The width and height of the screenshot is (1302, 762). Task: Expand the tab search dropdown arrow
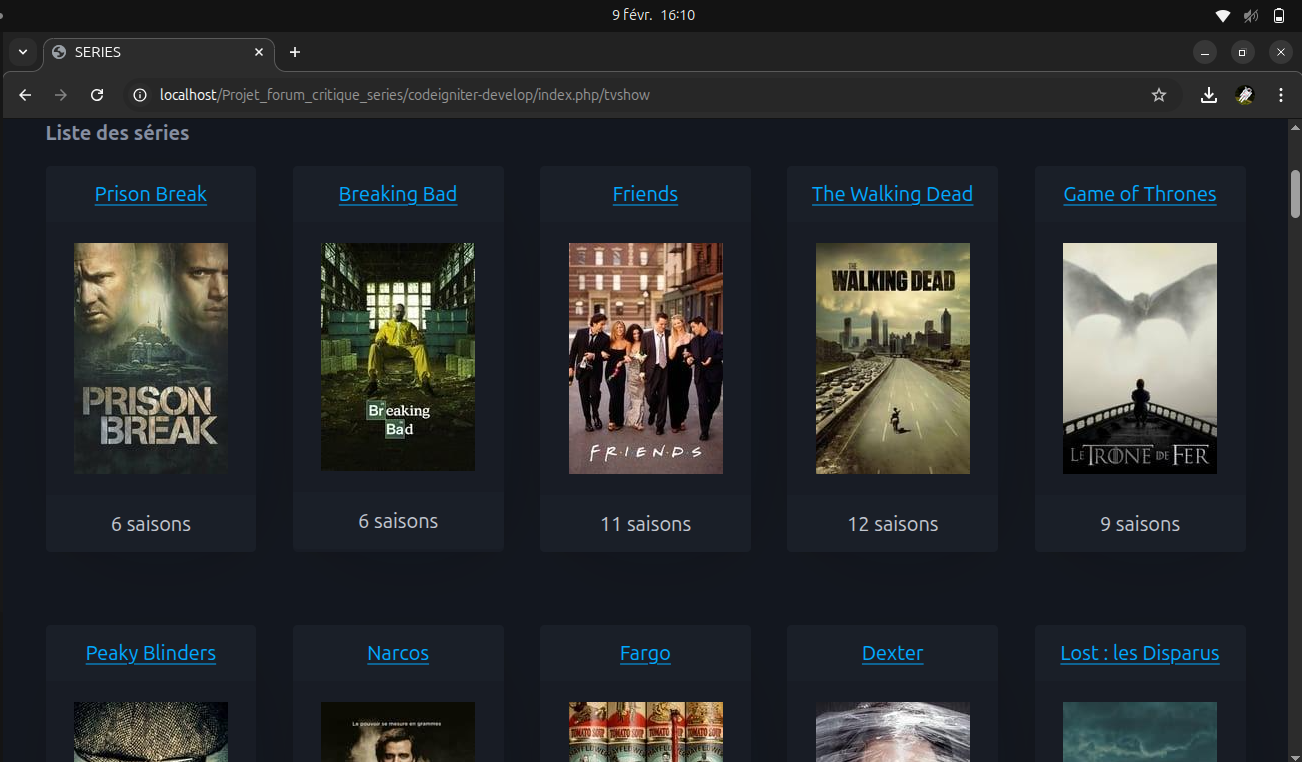point(22,52)
